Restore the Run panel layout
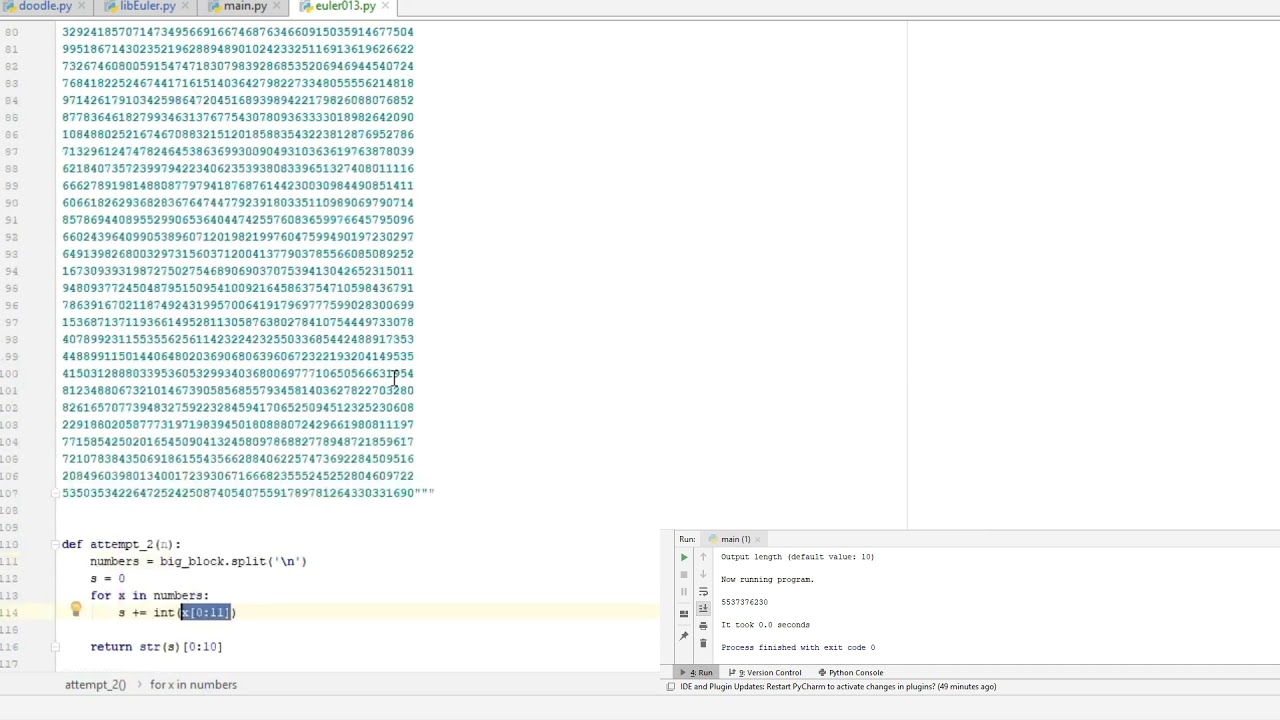This screenshot has height=720, width=1280. (x=684, y=613)
